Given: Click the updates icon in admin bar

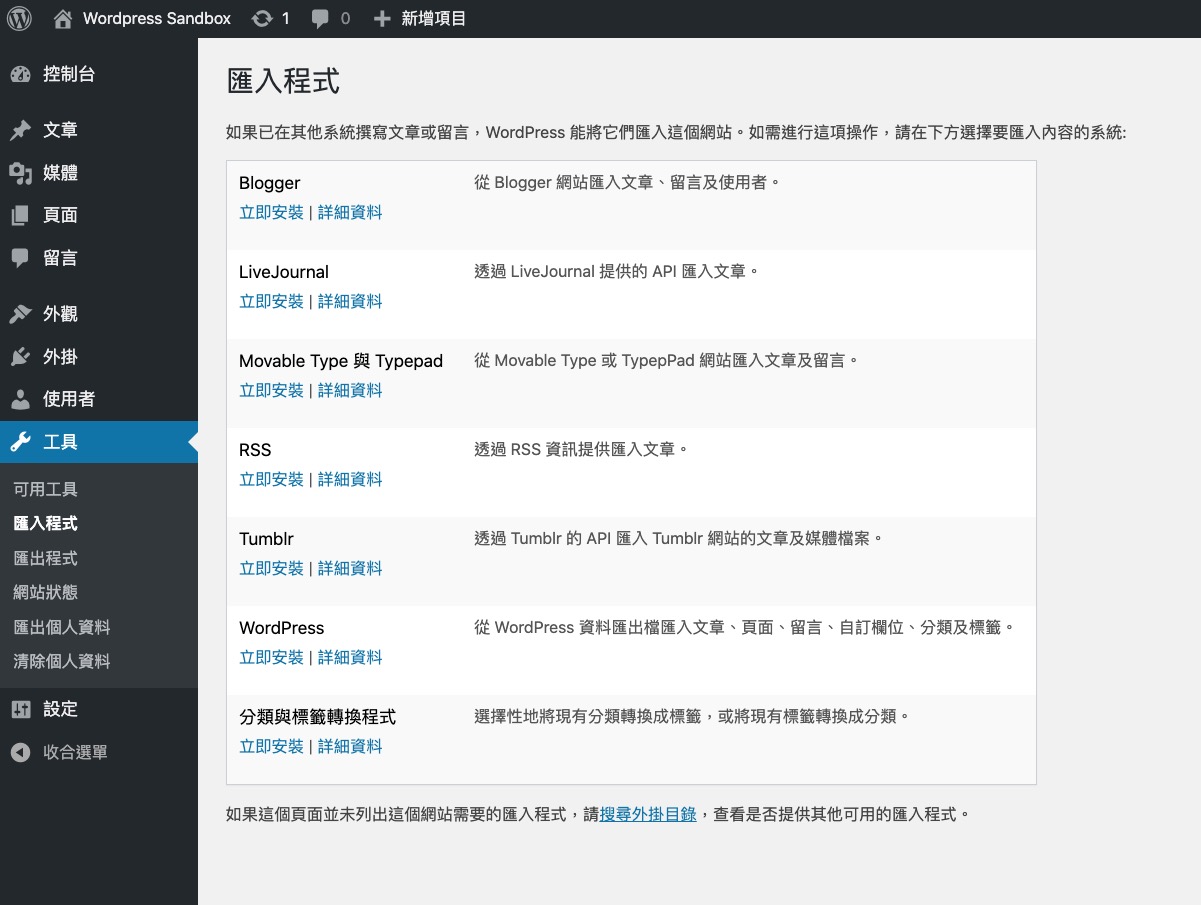Looking at the screenshot, I should pos(262,18).
